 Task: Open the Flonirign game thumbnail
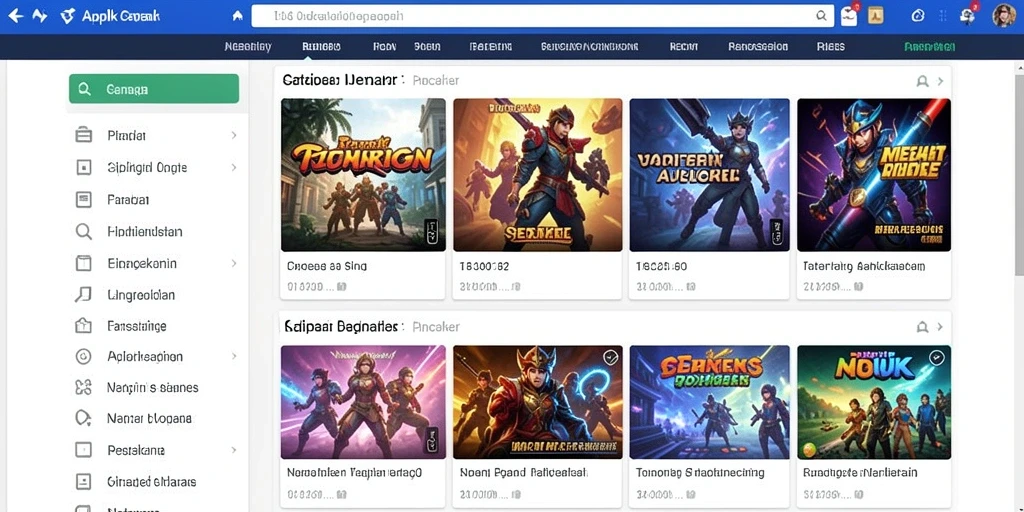(x=363, y=175)
